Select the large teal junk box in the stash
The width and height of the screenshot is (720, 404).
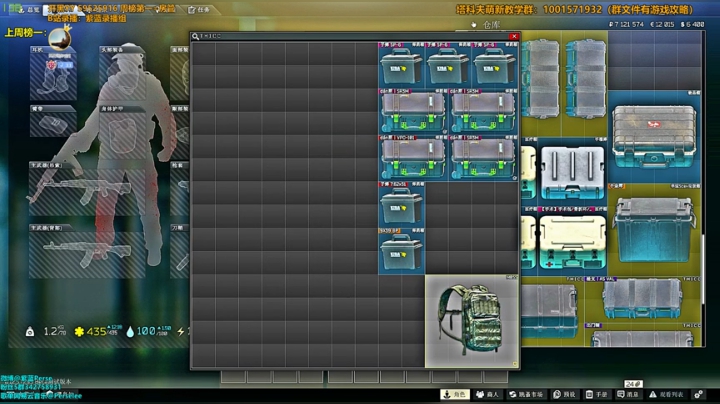tap(654, 230)
